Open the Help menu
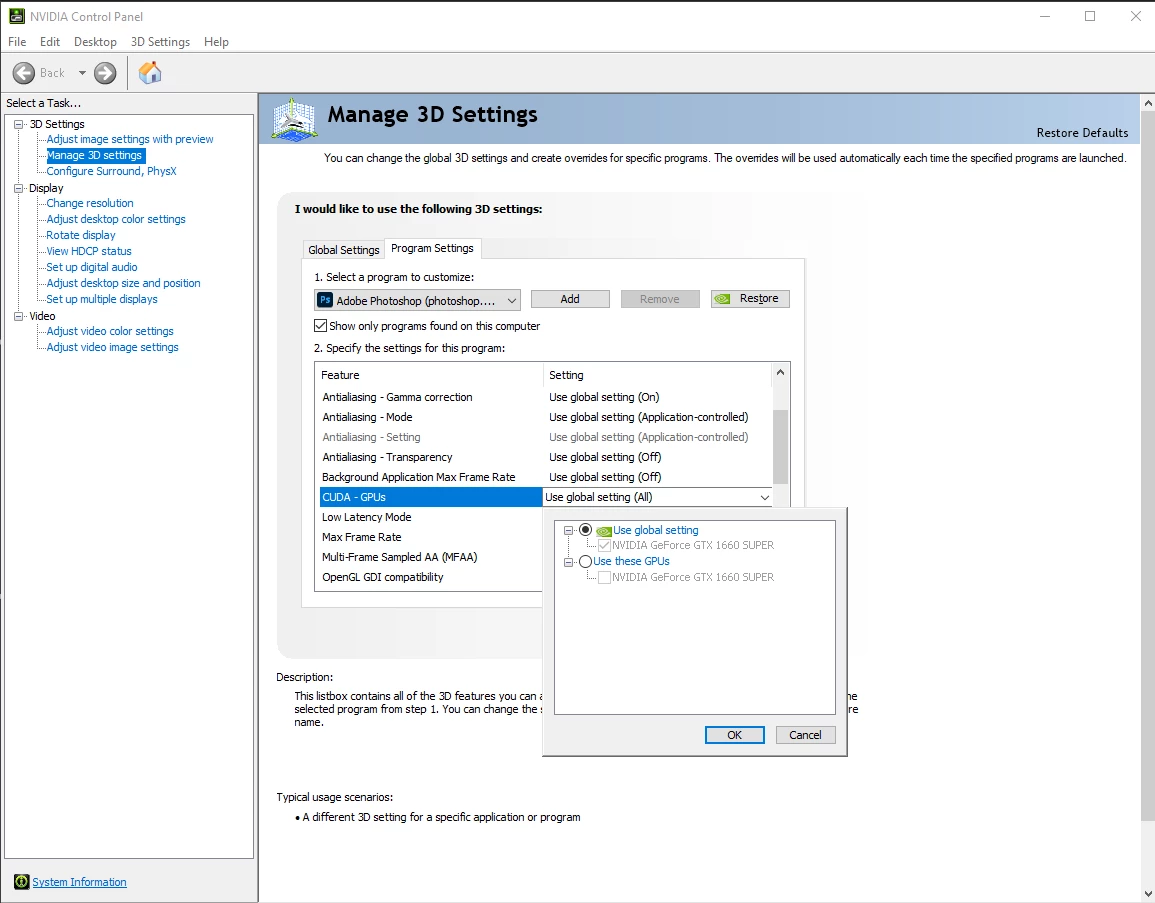 (x=216, y=42)
